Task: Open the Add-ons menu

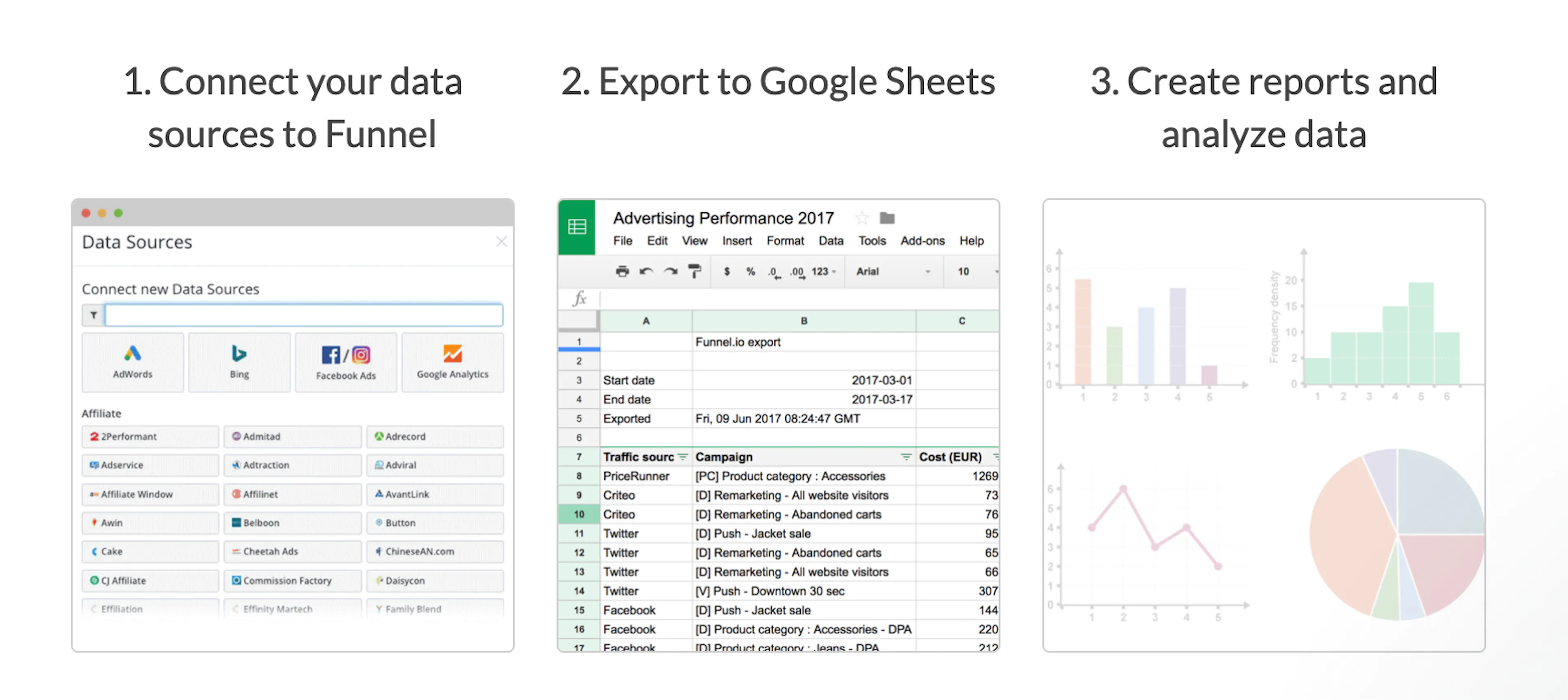Action: [922, 241]
